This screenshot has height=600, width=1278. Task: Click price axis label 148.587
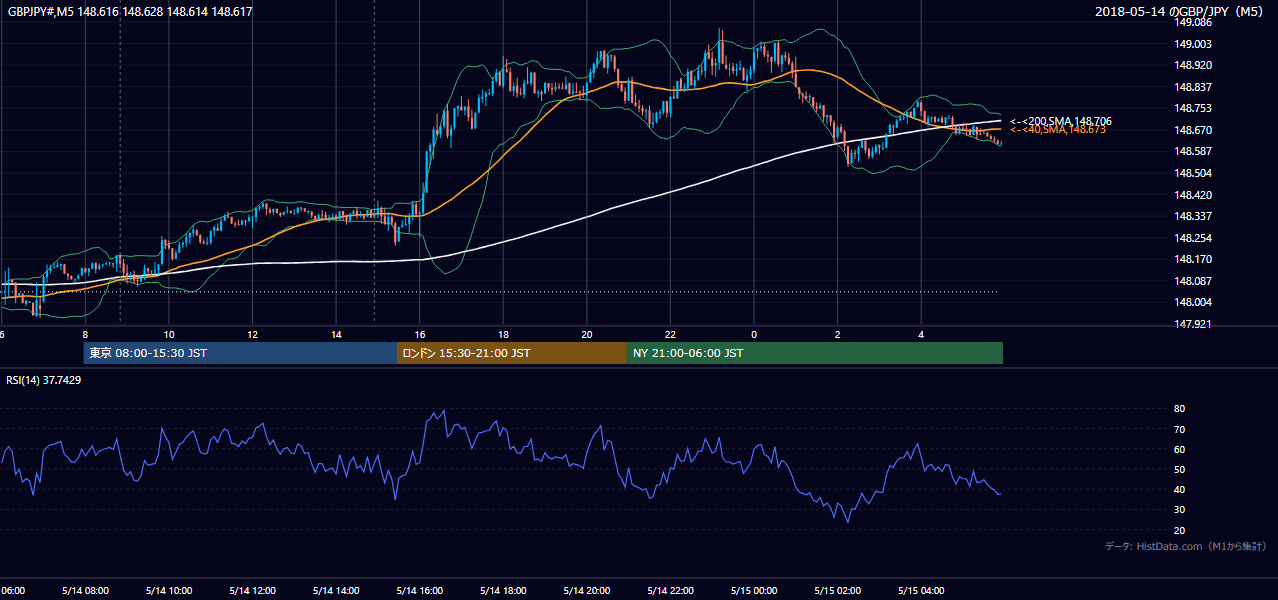pyautogui.click(x=1192, y=151)
